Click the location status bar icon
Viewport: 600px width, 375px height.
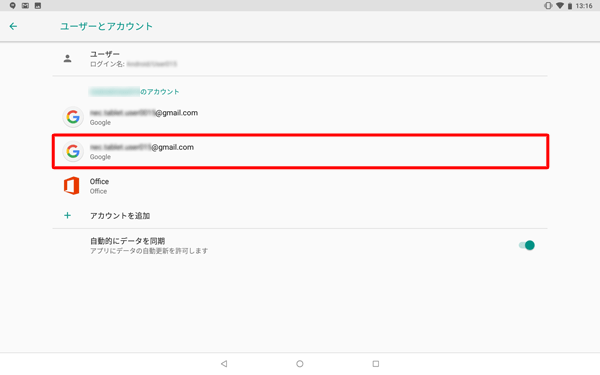(x=13, y=6)
